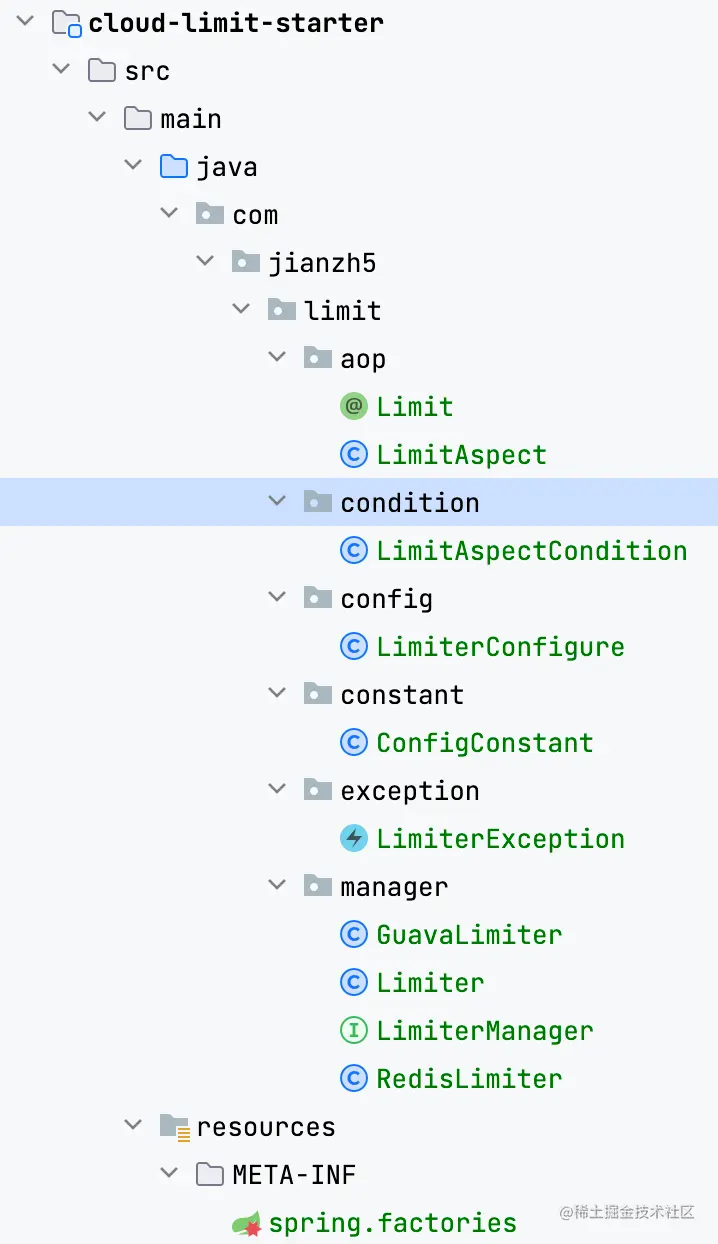Click the RedisLimiter class icon
The width and height of the screenshot is (718, 1244).
354,1079
